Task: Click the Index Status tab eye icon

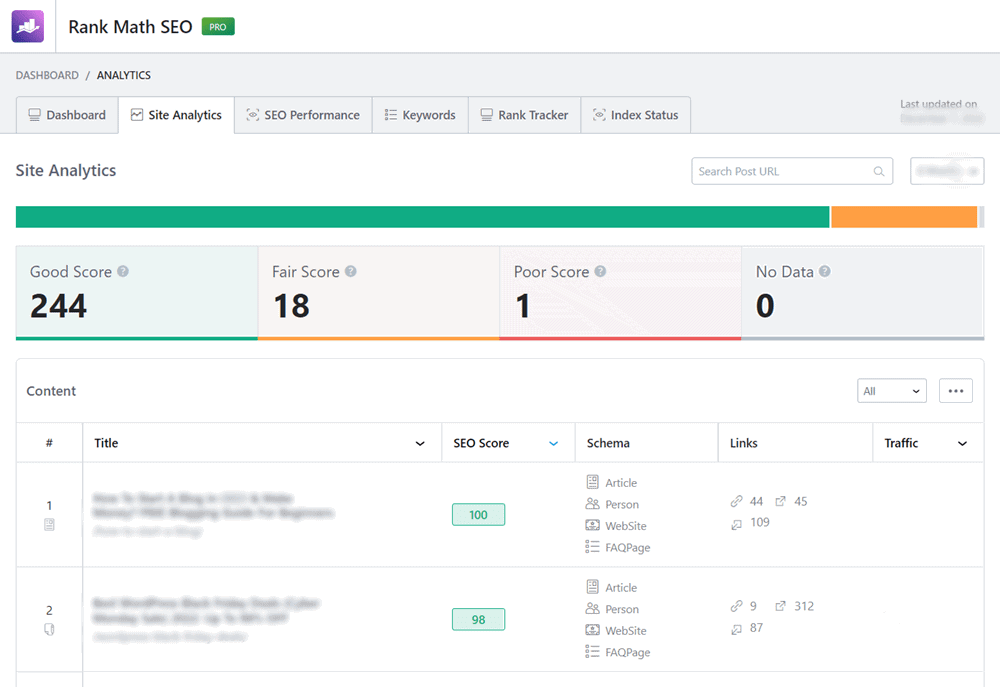Action: pyautogui.click(x=599, y=115)
